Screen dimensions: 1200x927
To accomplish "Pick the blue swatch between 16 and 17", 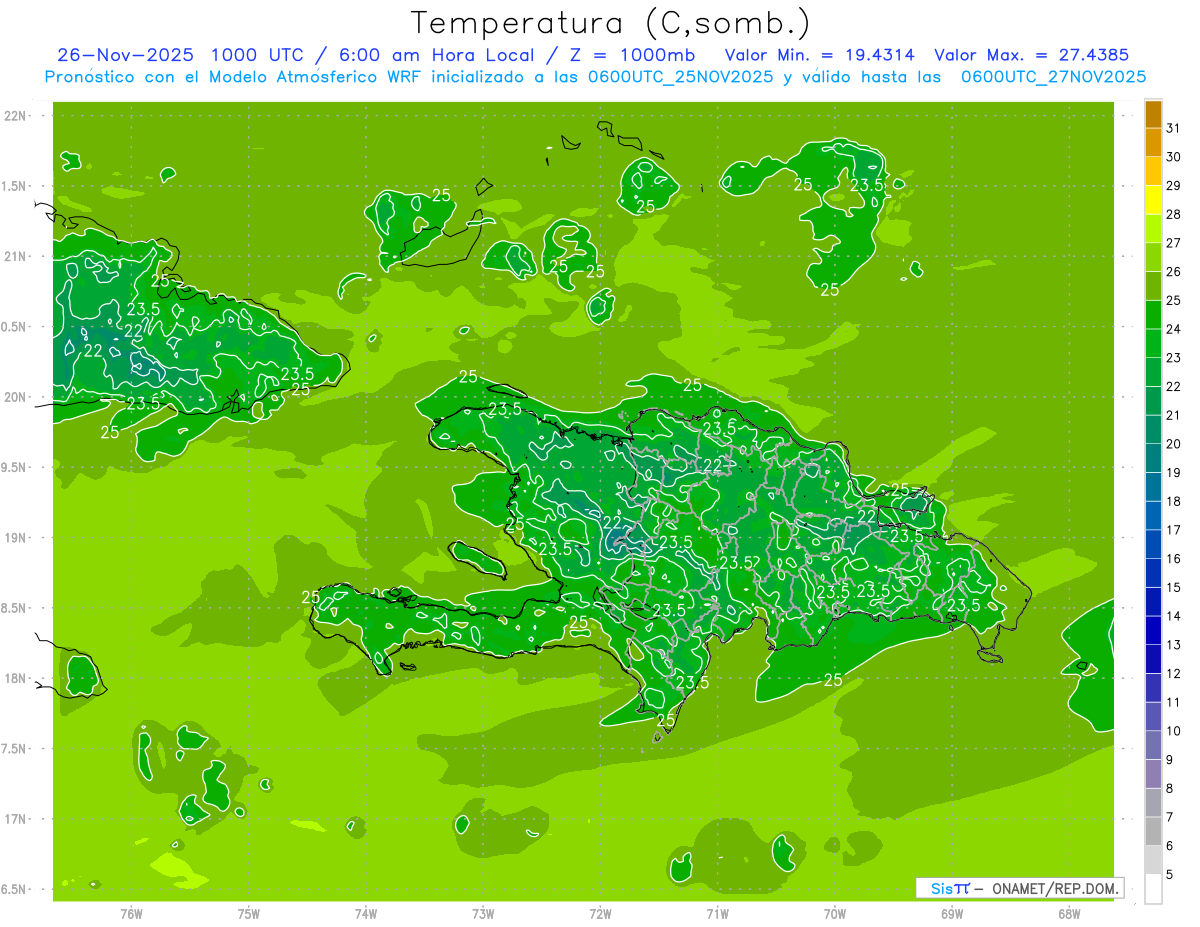I will pos(1153,545).
